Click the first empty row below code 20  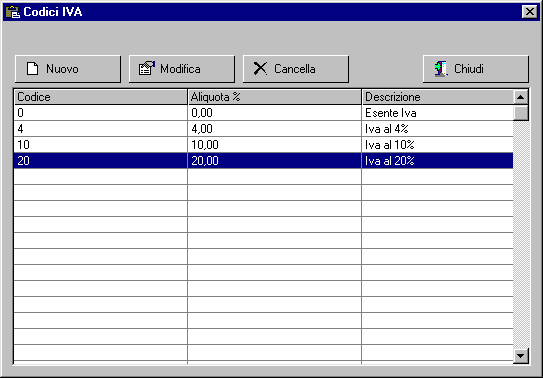(264, 177)
